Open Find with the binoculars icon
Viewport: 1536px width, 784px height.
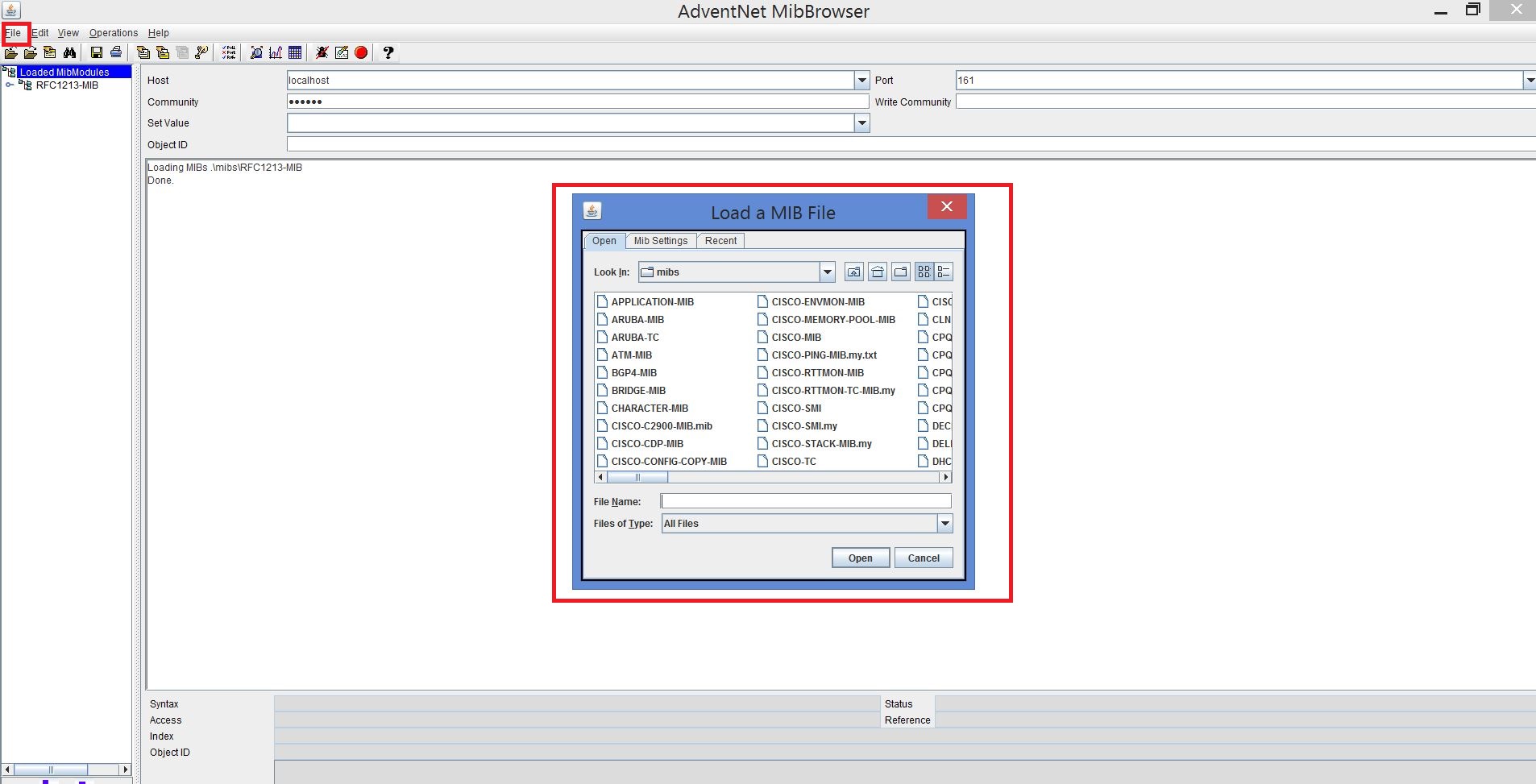69,53
